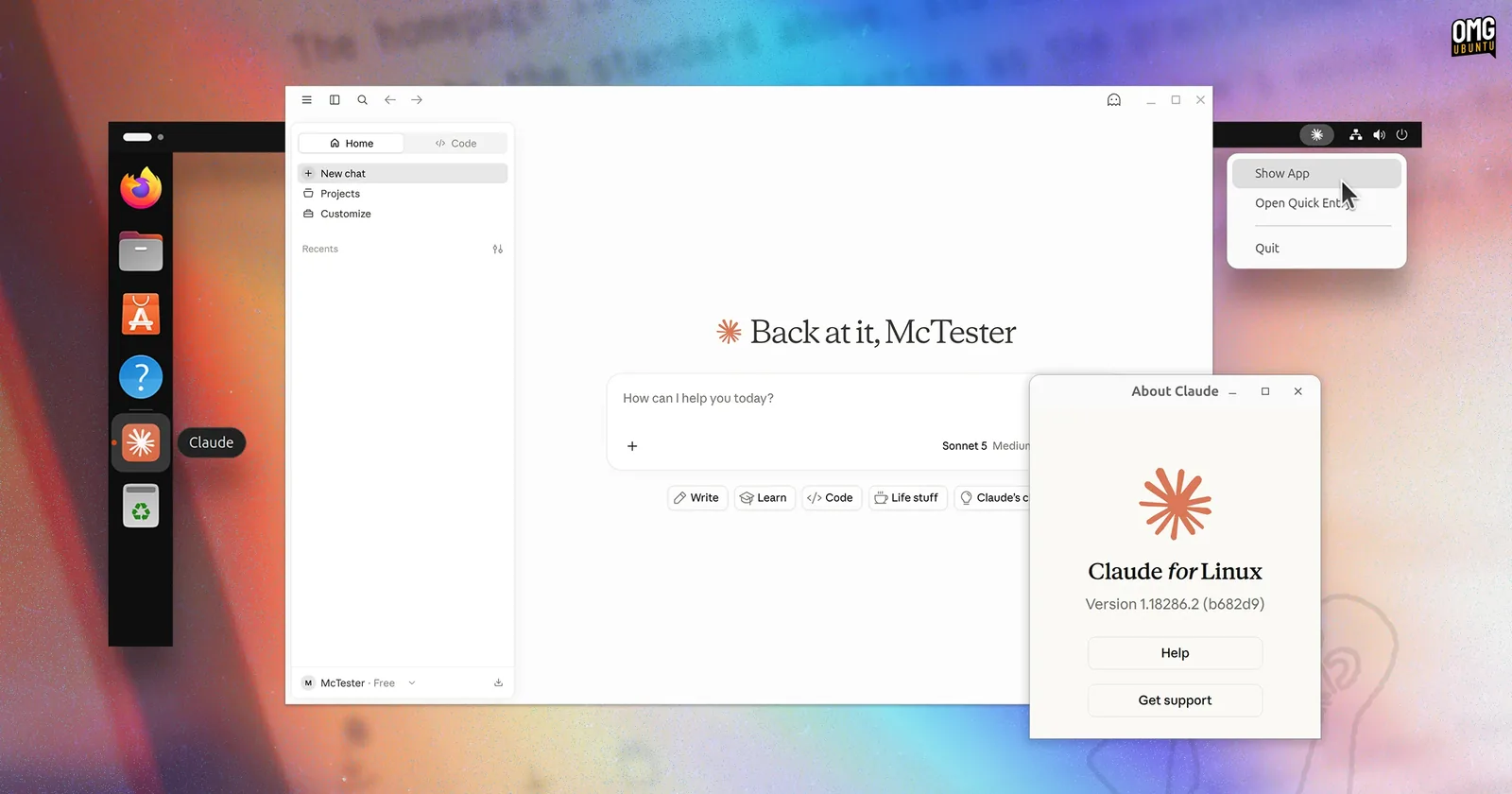The width and height of the screenshot is (1512, 794).
Task: Toggle the sidebar panel icon
Action: tap(335, 99)
